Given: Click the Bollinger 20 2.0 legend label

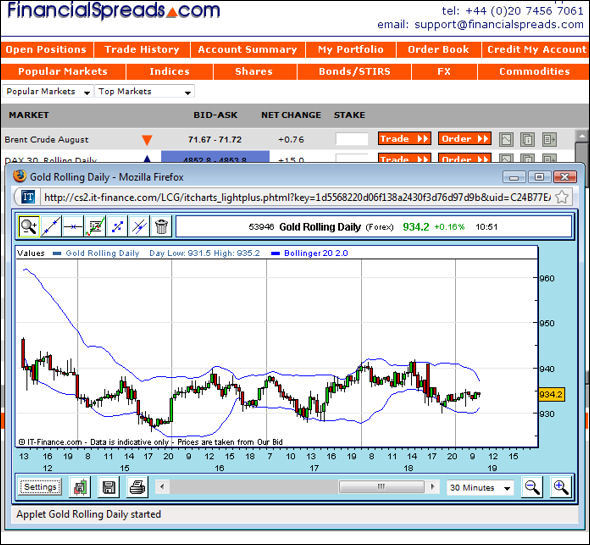Looking at the screenshot, I should tap(316, 253).
